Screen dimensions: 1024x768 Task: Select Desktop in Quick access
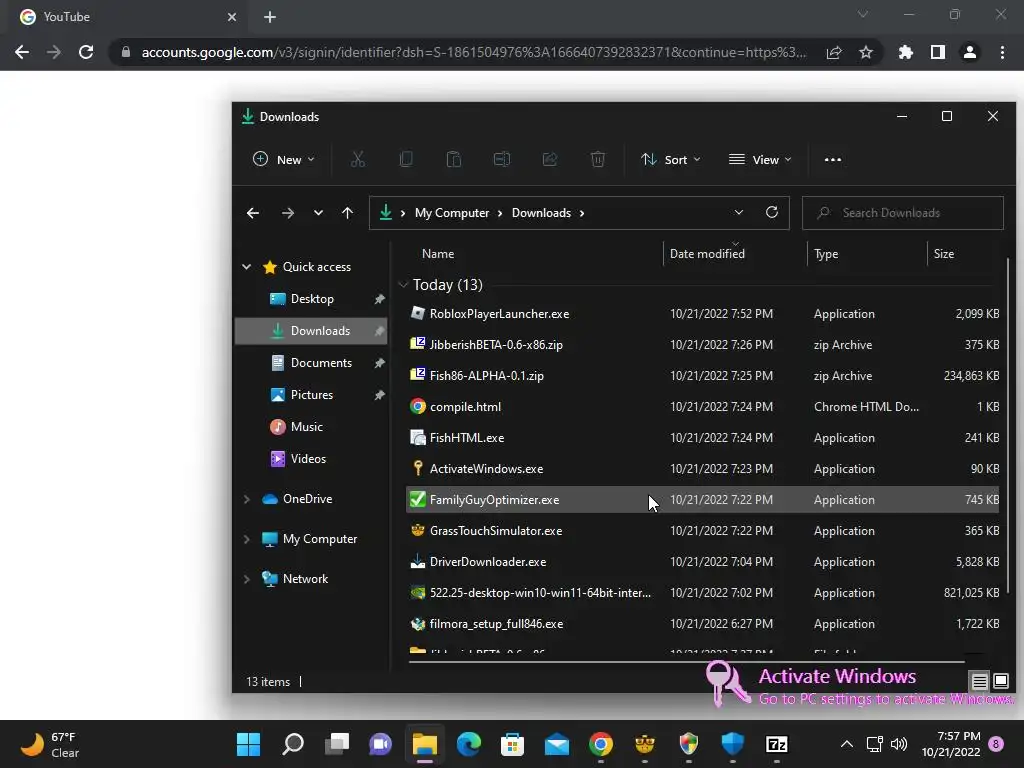[312, 298]
